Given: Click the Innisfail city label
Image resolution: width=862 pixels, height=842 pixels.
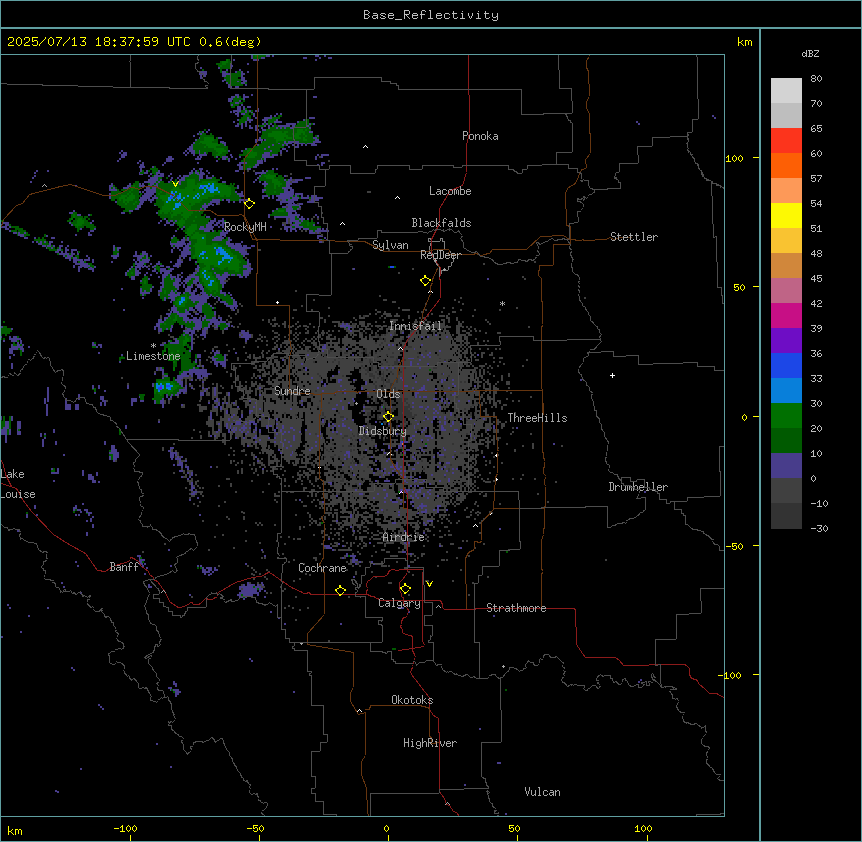Looking at the screenshot, I should [x=415, y=326].
